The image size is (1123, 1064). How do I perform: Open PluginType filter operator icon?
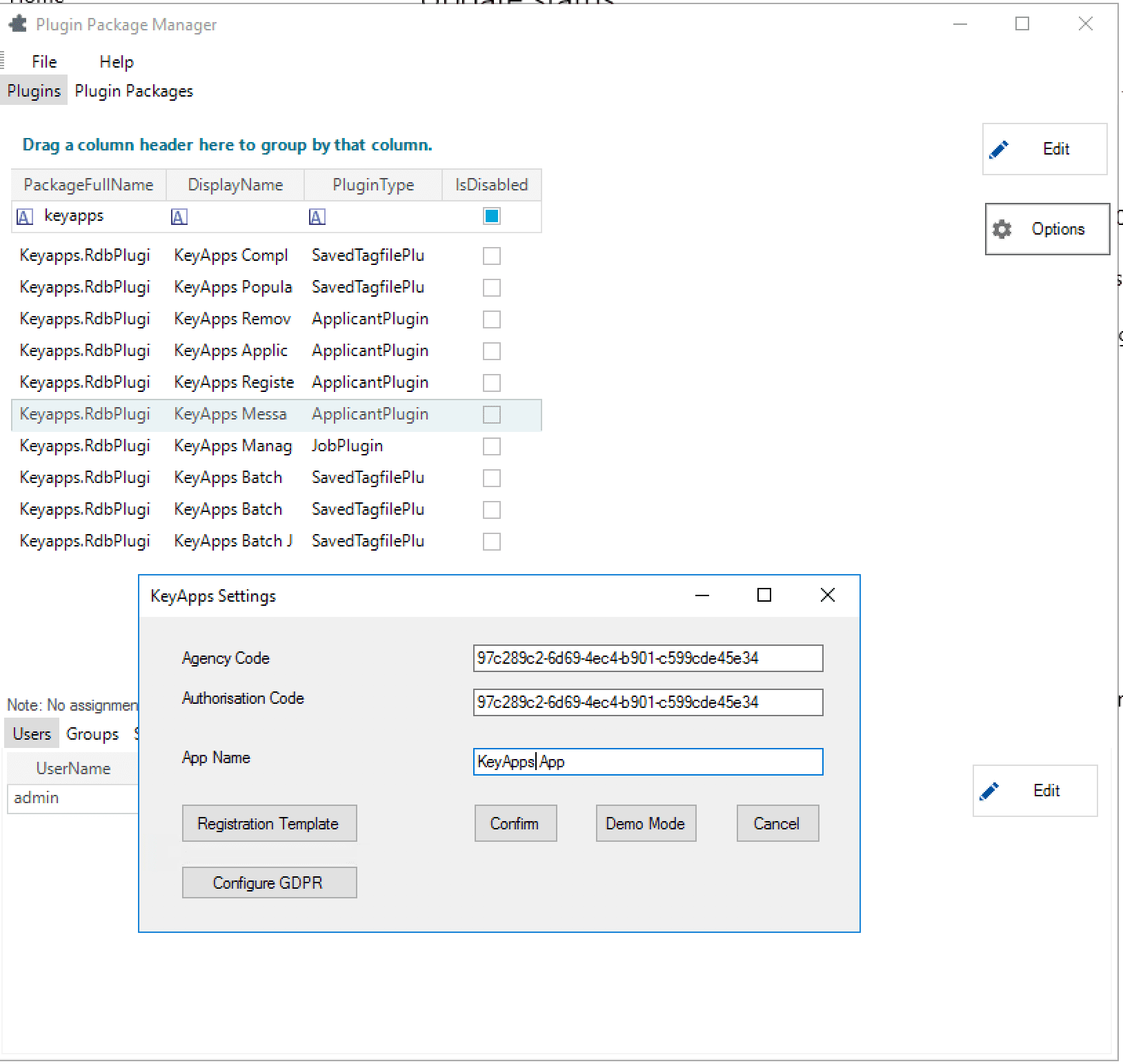pyautogui.click(x=317, y=217)
